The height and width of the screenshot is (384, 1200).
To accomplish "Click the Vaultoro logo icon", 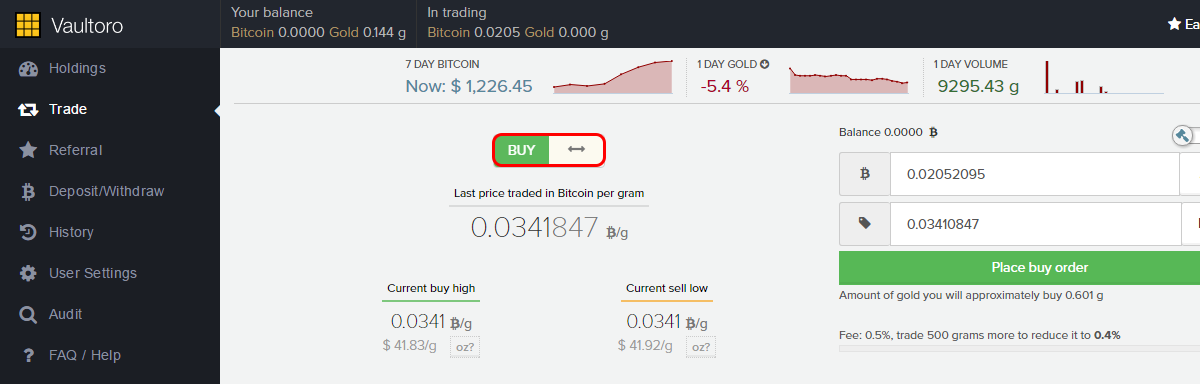I will (x=28, y=25).
